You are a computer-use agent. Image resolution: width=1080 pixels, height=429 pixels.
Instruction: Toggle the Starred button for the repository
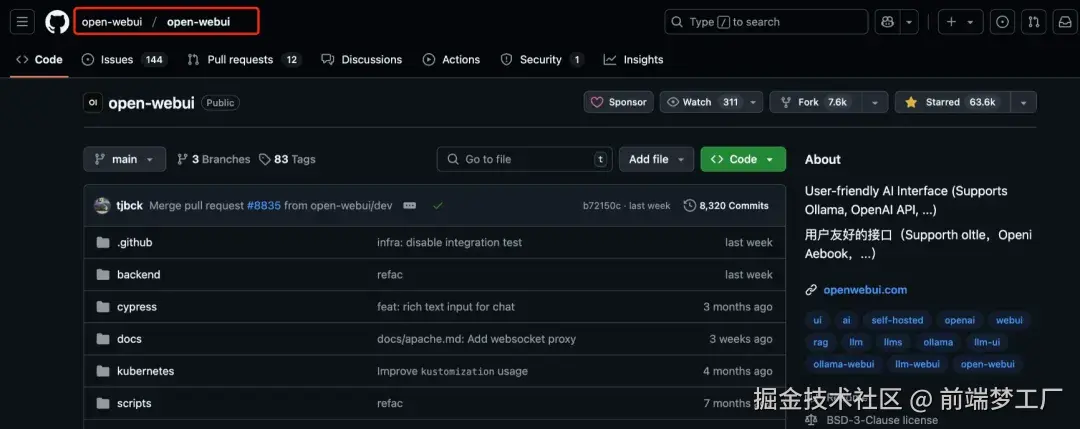(951, 102)
